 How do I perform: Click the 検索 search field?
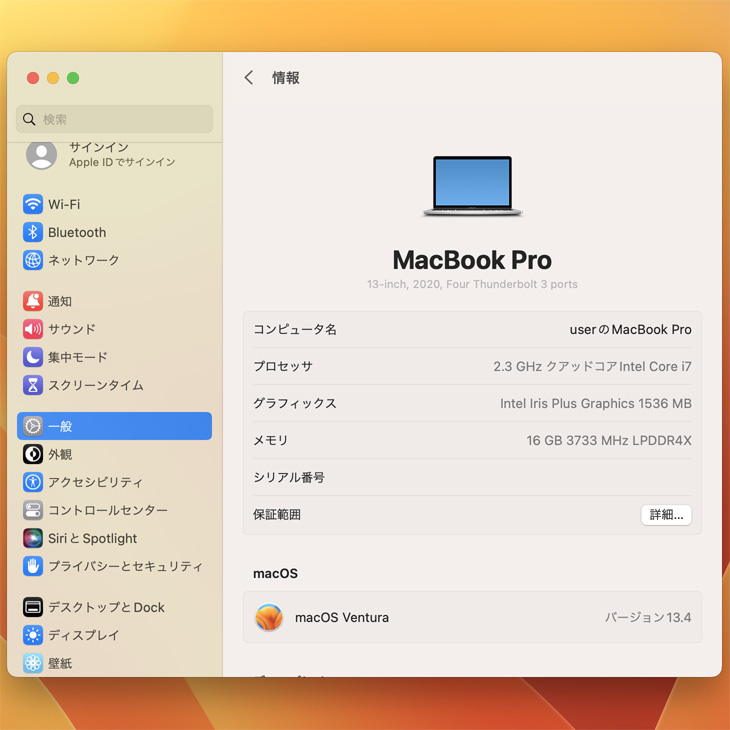(115, 119)
